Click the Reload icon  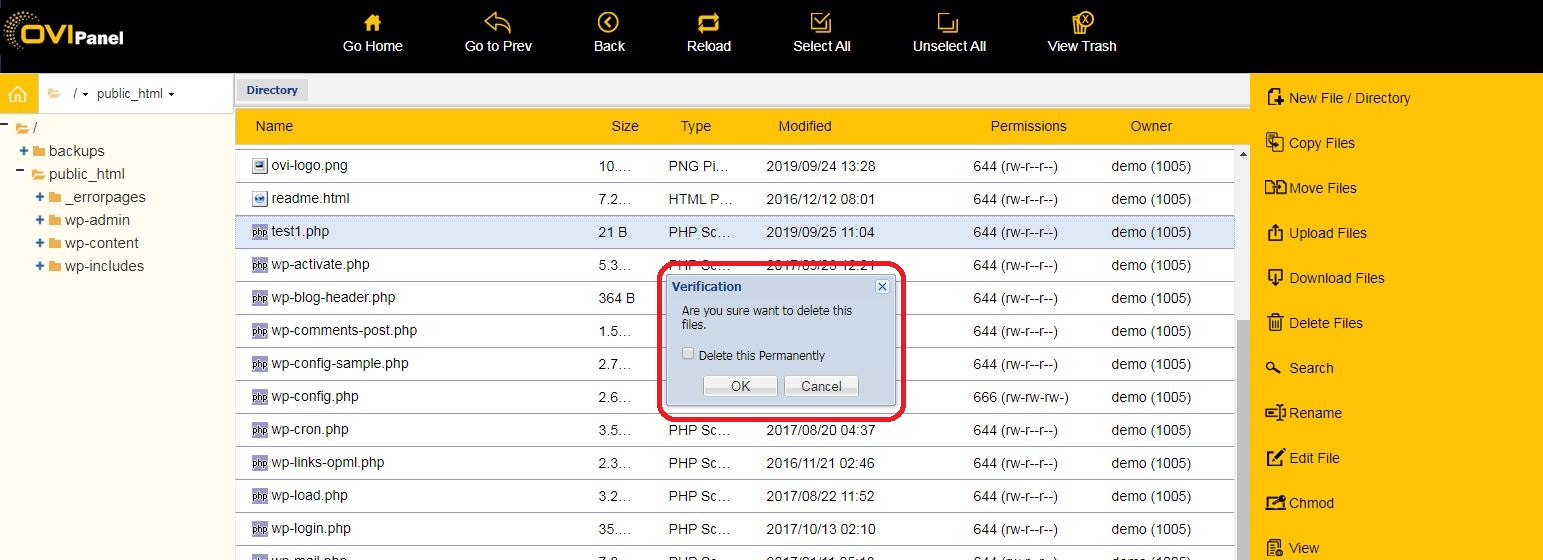[x=708, y=22]
